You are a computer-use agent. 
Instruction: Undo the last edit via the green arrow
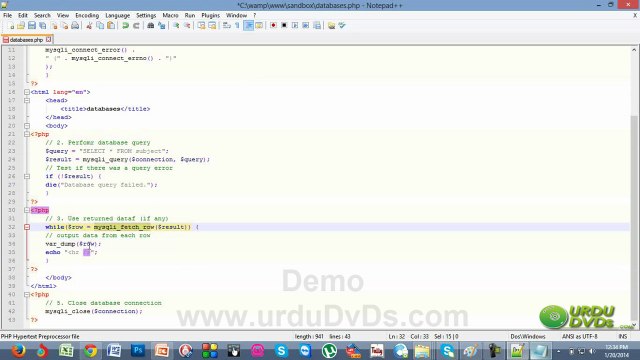pos(125,26)
